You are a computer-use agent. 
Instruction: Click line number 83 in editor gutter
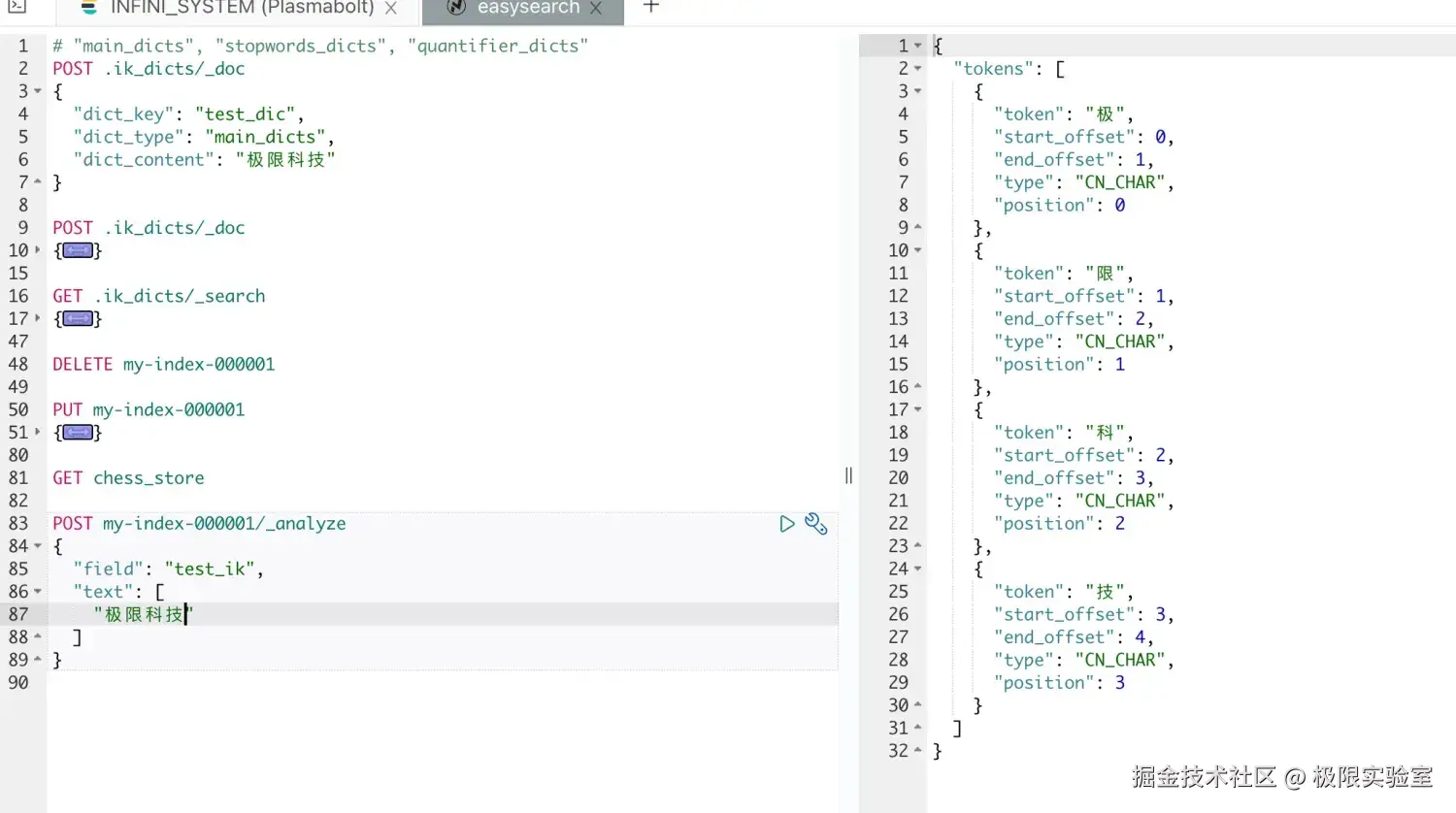click(x=18, y=524)
